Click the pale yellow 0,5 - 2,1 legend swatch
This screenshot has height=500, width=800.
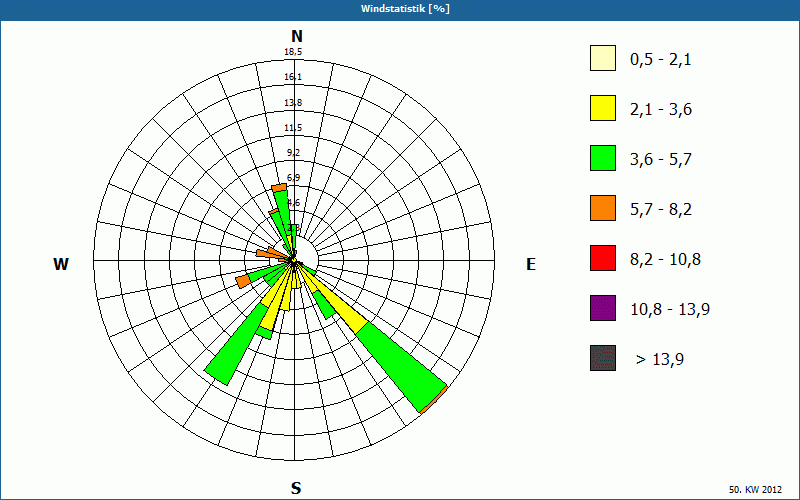pos(603,58)
